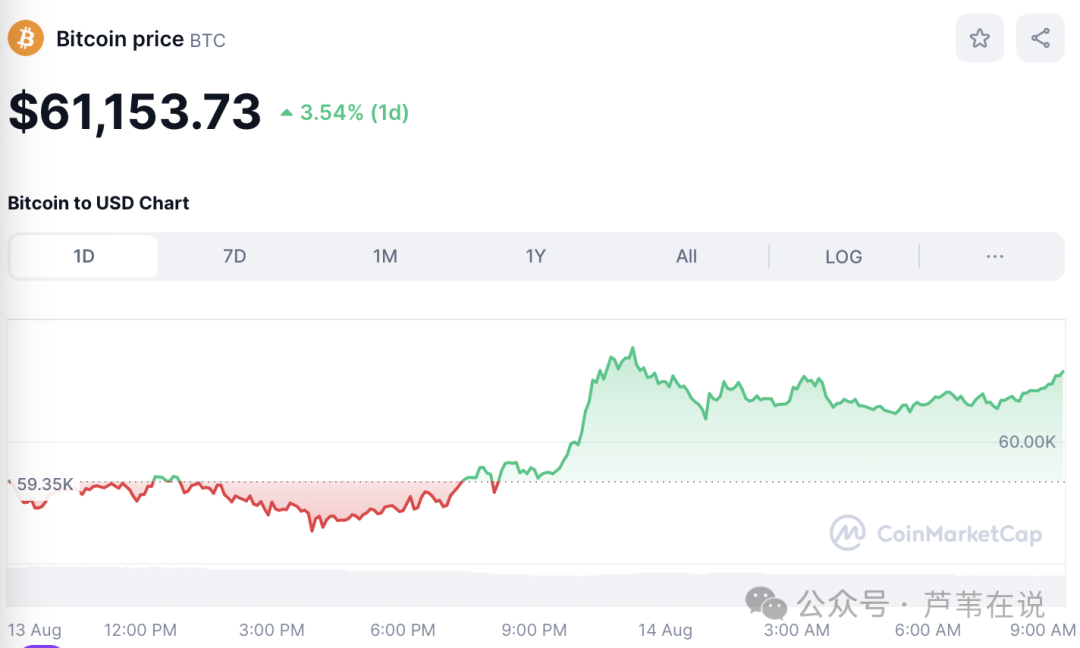Click the CoinMarketCap watermark logo
The width and height of the screenshot is (1080, 648).
pos(847,533)
